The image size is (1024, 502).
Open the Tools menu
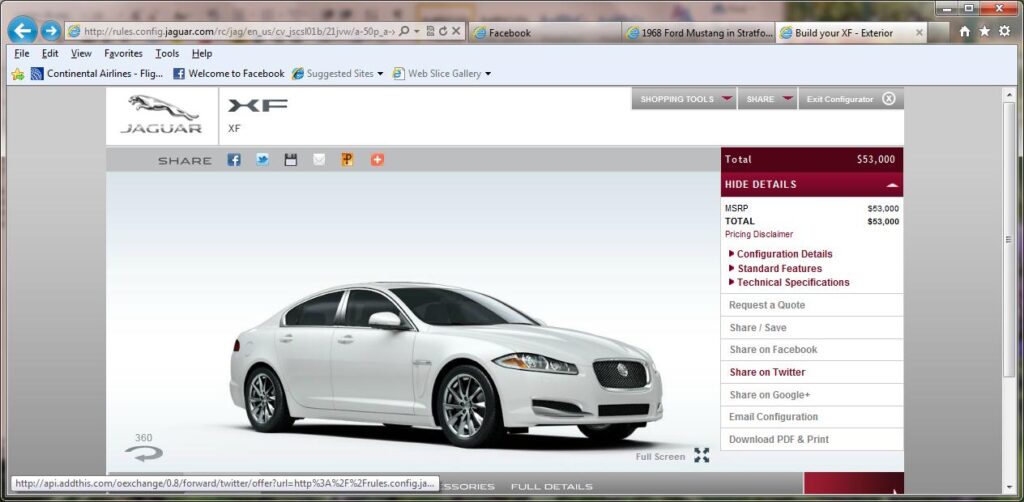pyautogui.click(x=167, y=54)
